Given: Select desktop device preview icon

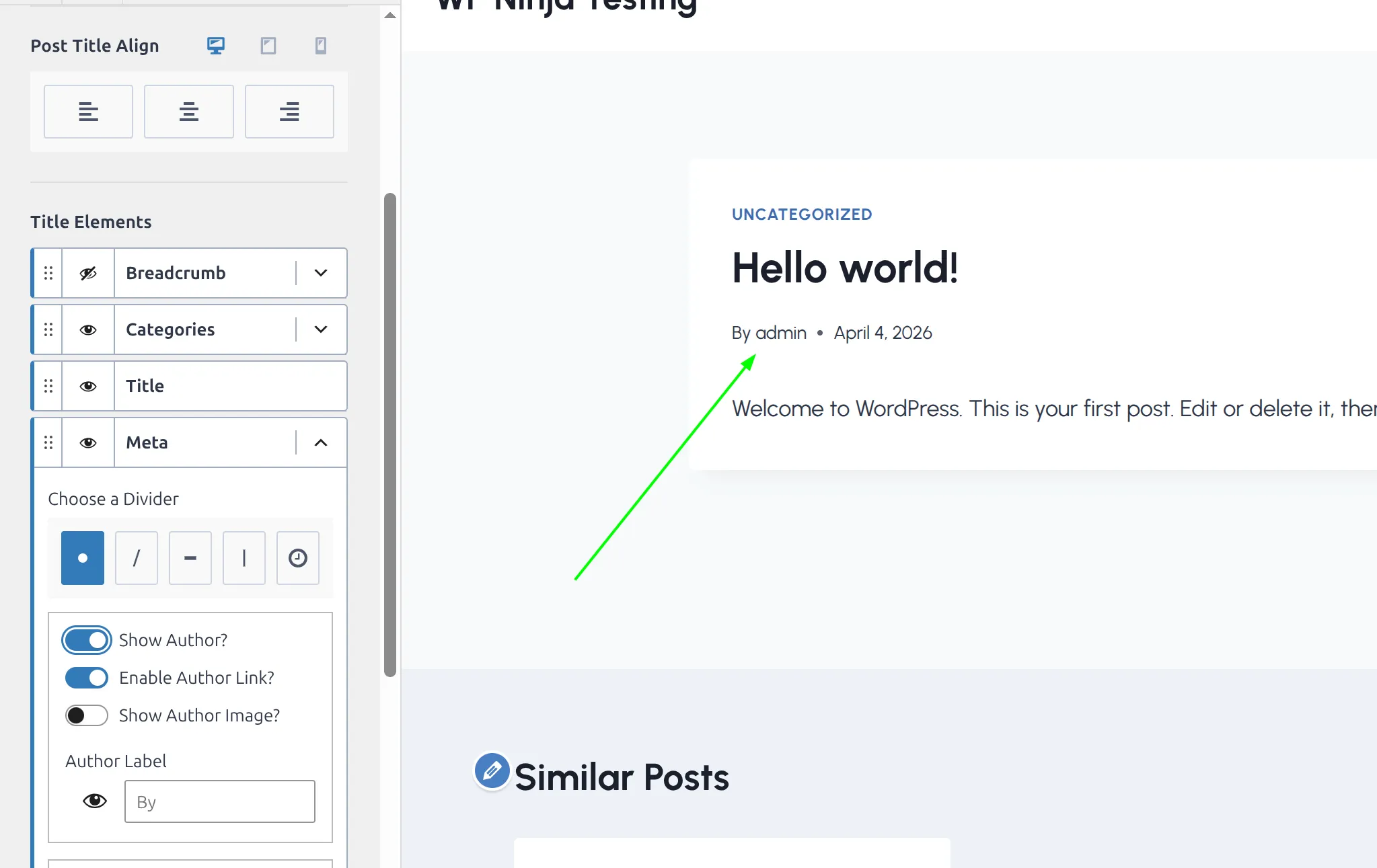Looking at the screenshot, I should pyautogui.click(x=215, y=46).
